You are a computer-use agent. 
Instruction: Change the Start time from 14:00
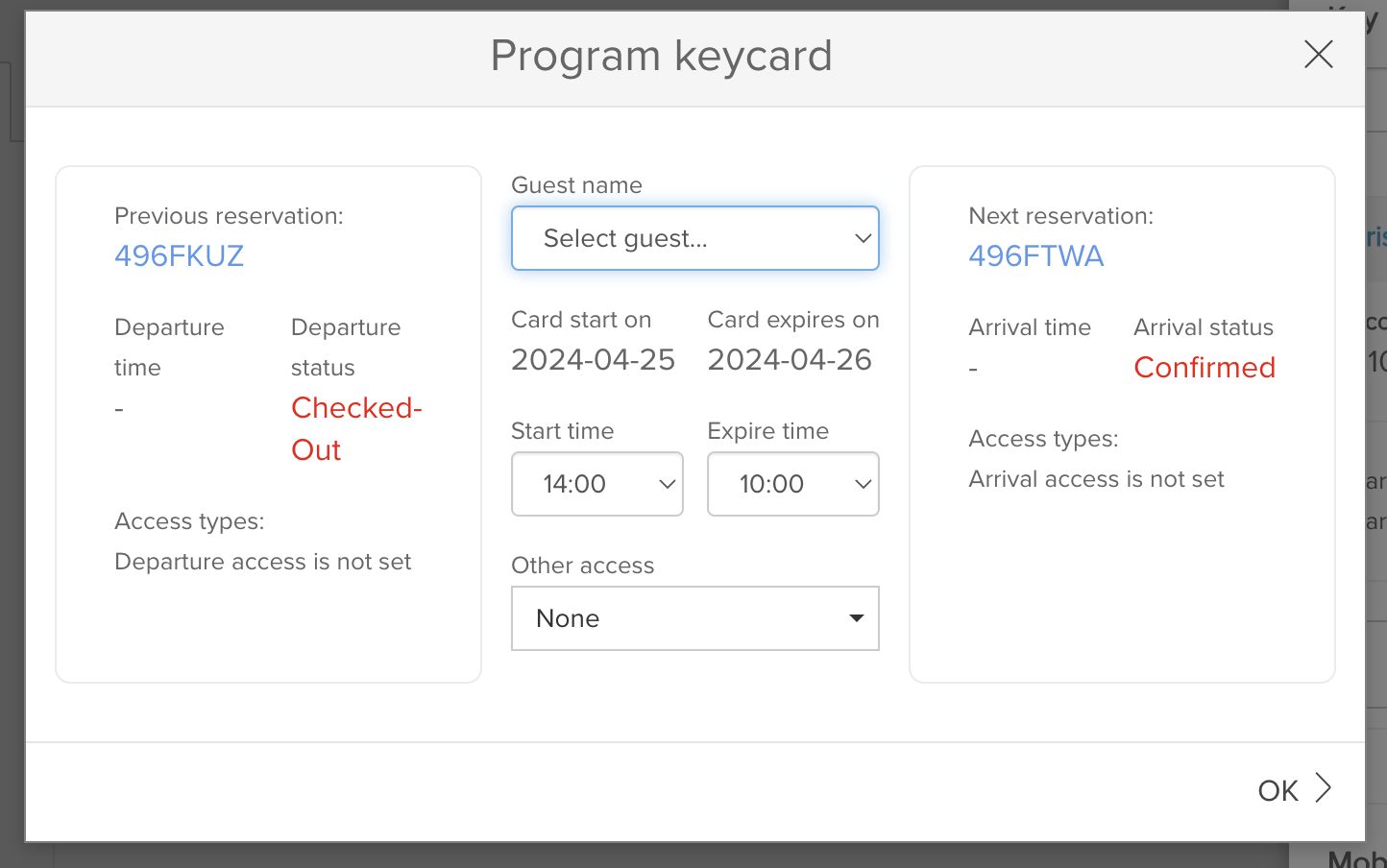tap(597, 484)
